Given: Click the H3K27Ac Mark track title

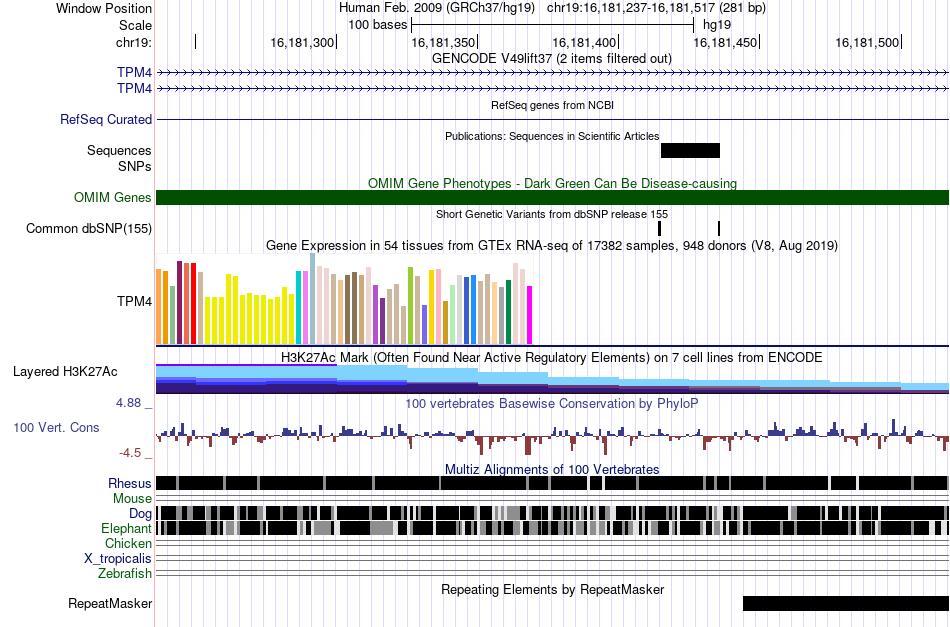Looking at the screenshot, I should pyautogui.click(x=552, y=357).
